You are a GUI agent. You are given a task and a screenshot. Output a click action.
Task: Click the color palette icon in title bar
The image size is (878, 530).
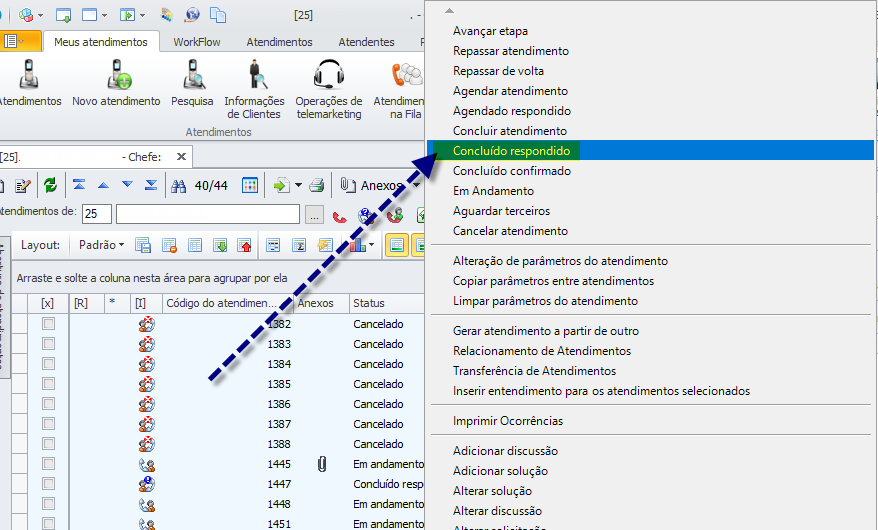167,15
